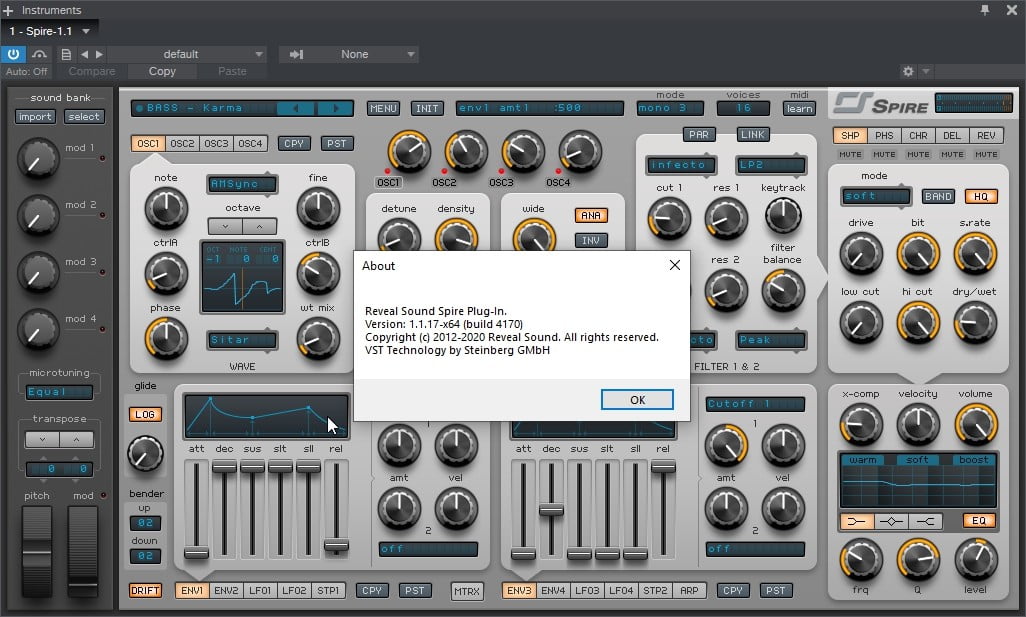Open the MTRX matrix button

click(467, 591)
